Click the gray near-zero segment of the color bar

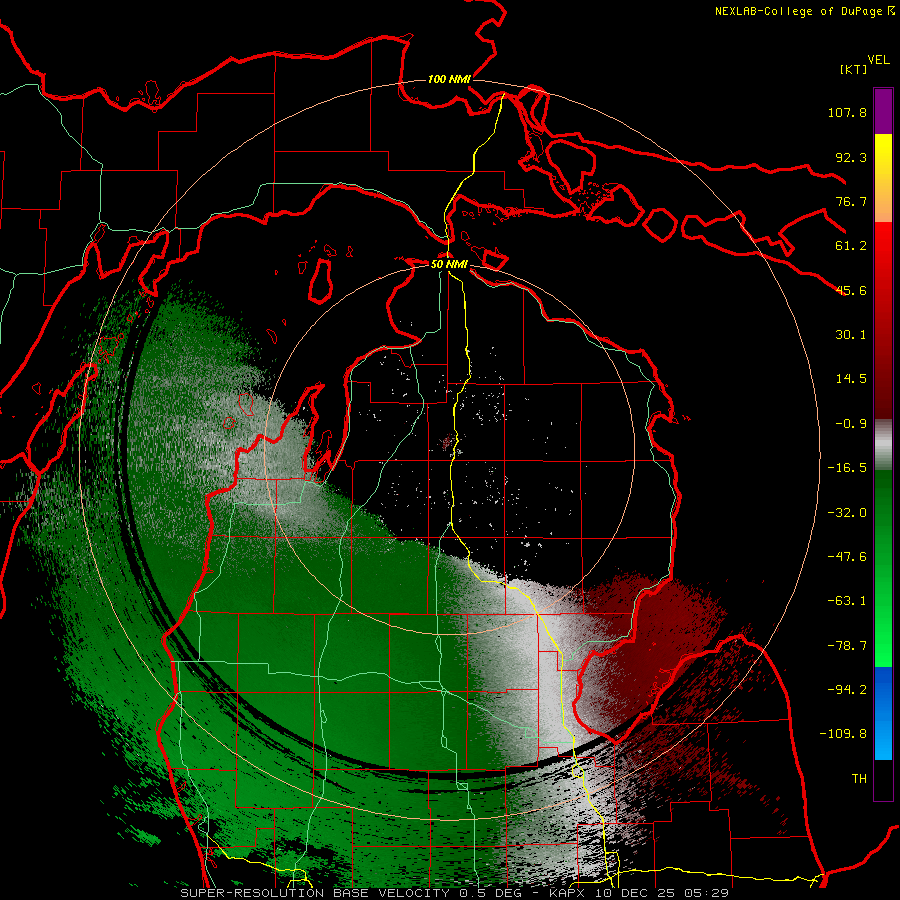pos(883,445)
